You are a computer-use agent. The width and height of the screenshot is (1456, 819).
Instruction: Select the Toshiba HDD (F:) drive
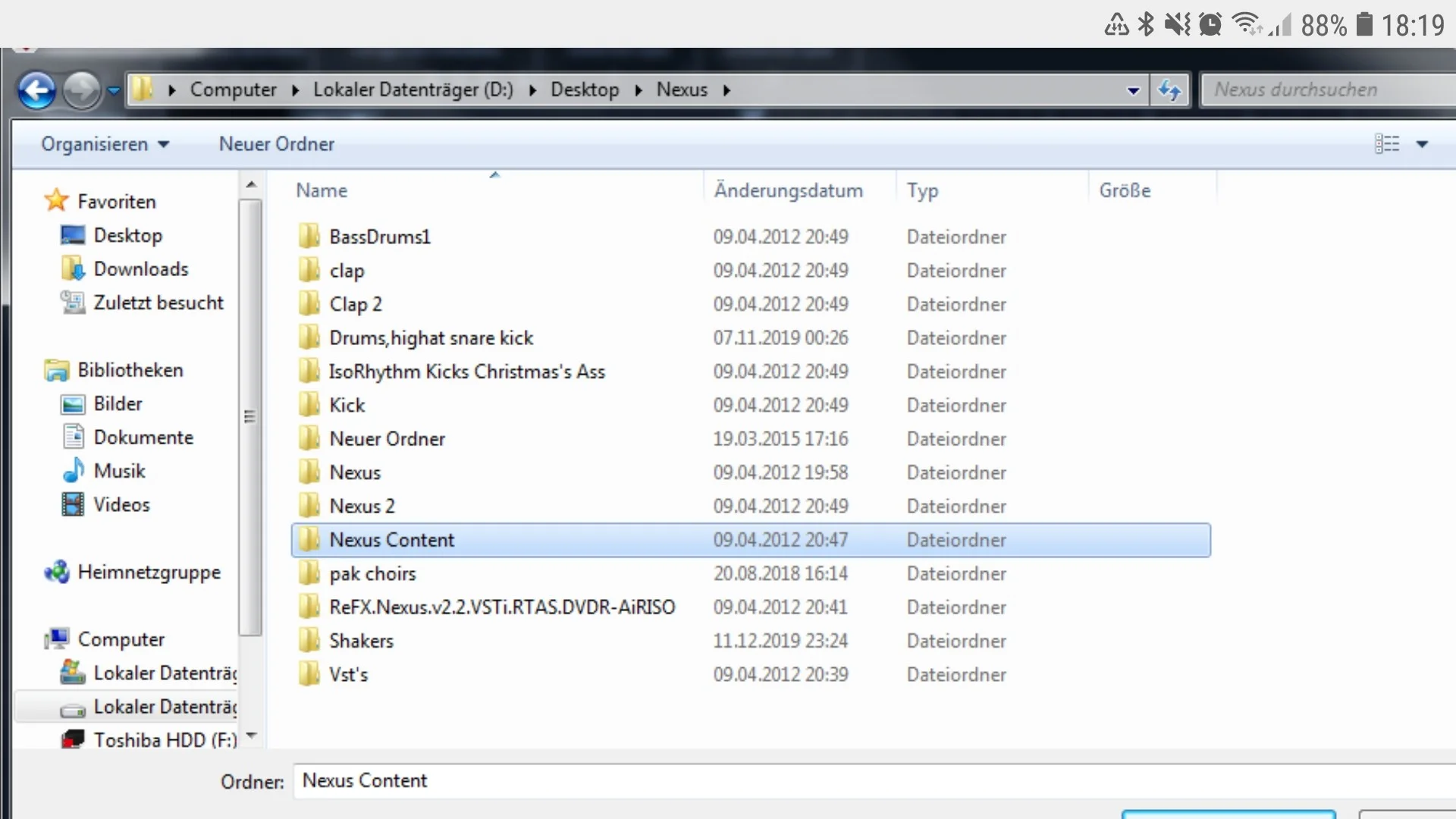point(165,739)
